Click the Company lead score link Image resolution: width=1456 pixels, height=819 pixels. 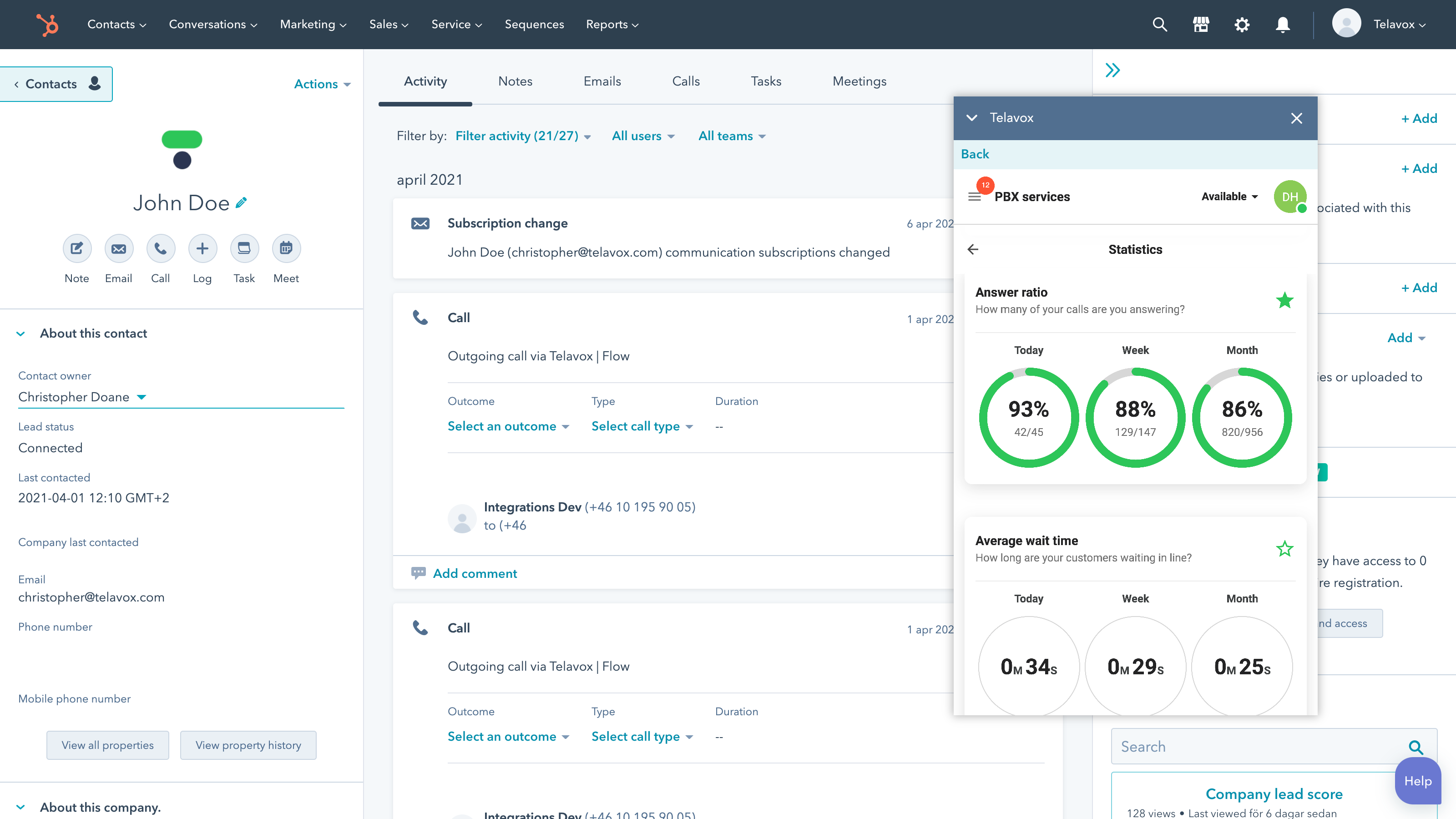coord(1274,794)
